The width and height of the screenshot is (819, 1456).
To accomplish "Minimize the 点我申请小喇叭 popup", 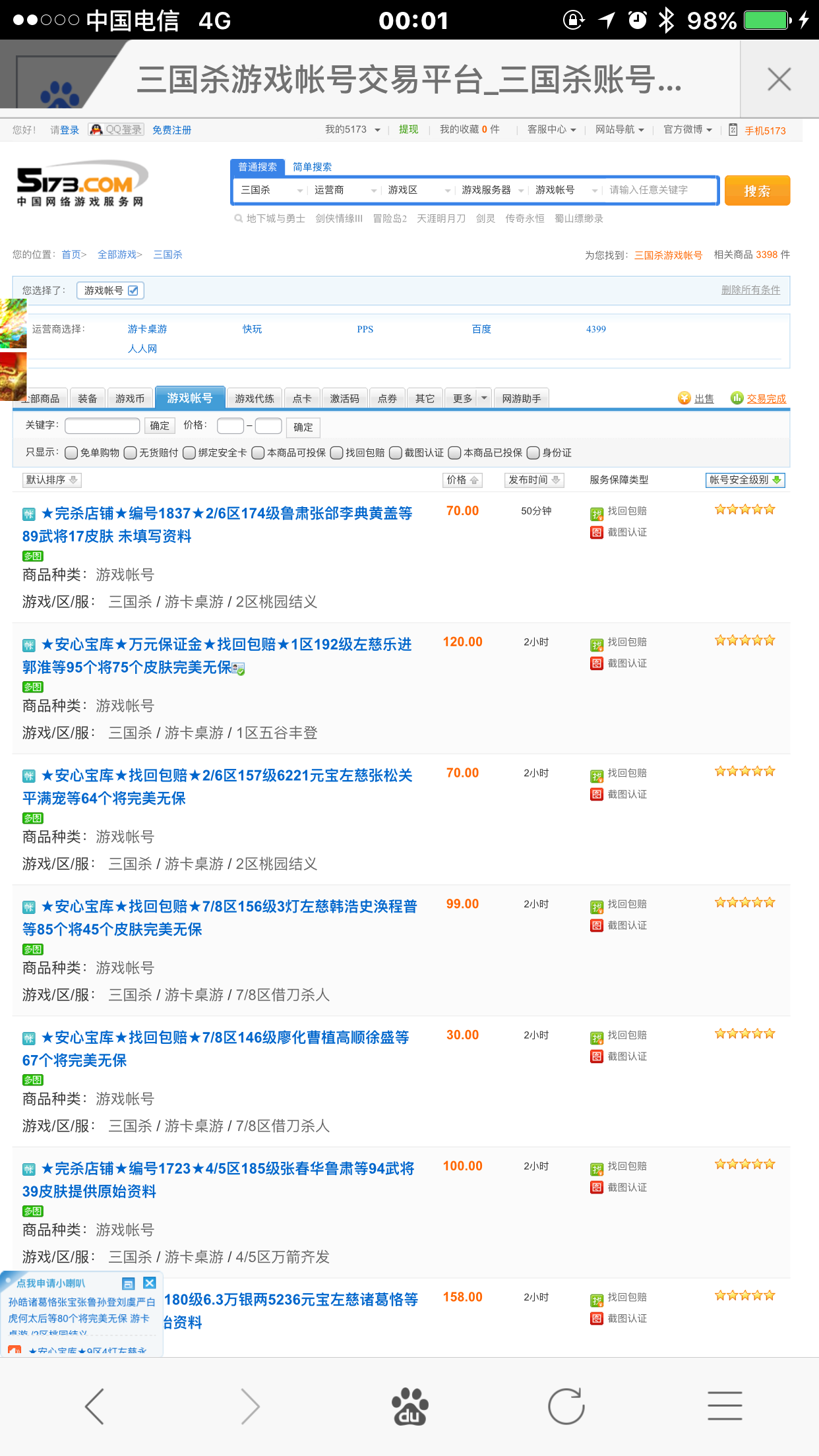I will click(129, 1283).
